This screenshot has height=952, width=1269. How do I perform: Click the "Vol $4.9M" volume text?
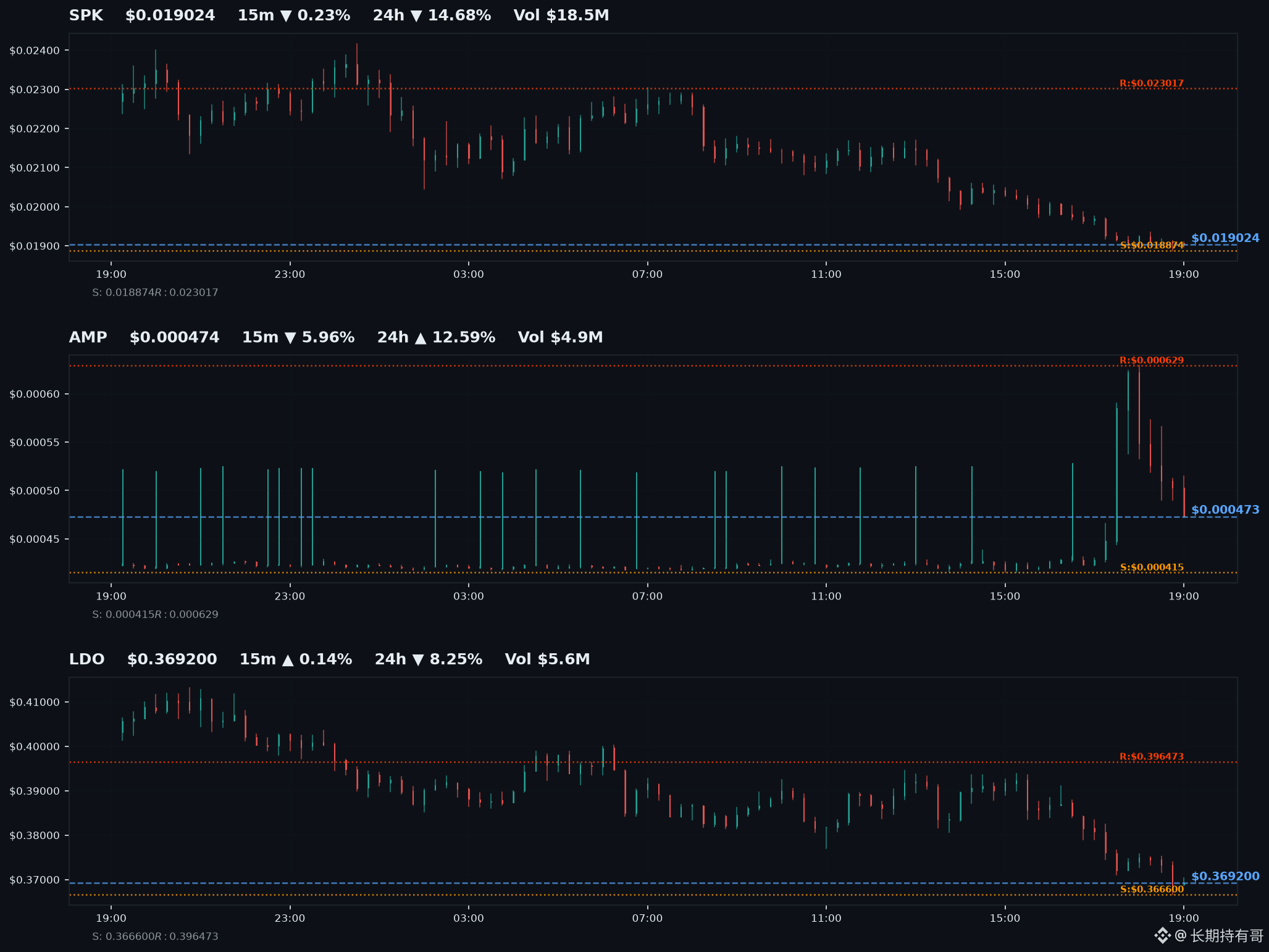tap(560, 338)
